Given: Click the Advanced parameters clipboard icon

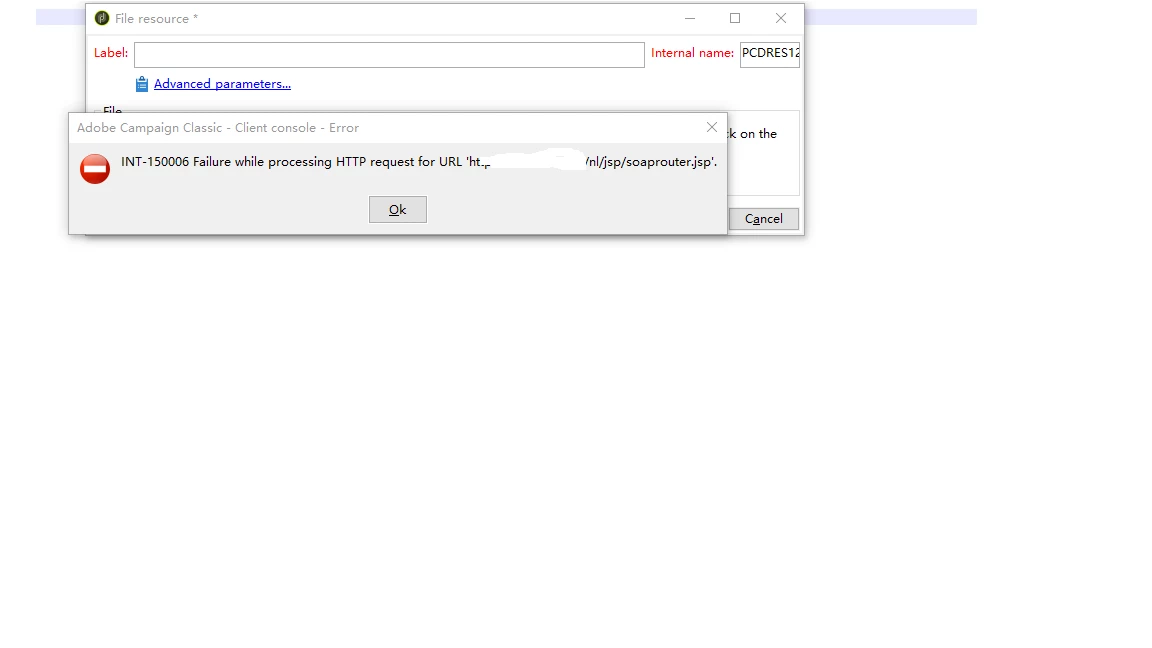Looking at the screenshot, I should [142, 84].
